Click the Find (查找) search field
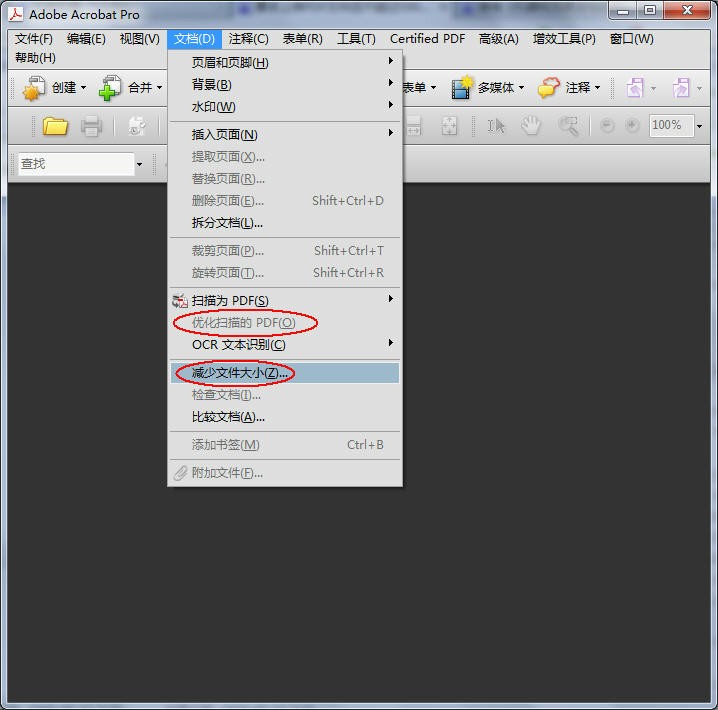 76,164
